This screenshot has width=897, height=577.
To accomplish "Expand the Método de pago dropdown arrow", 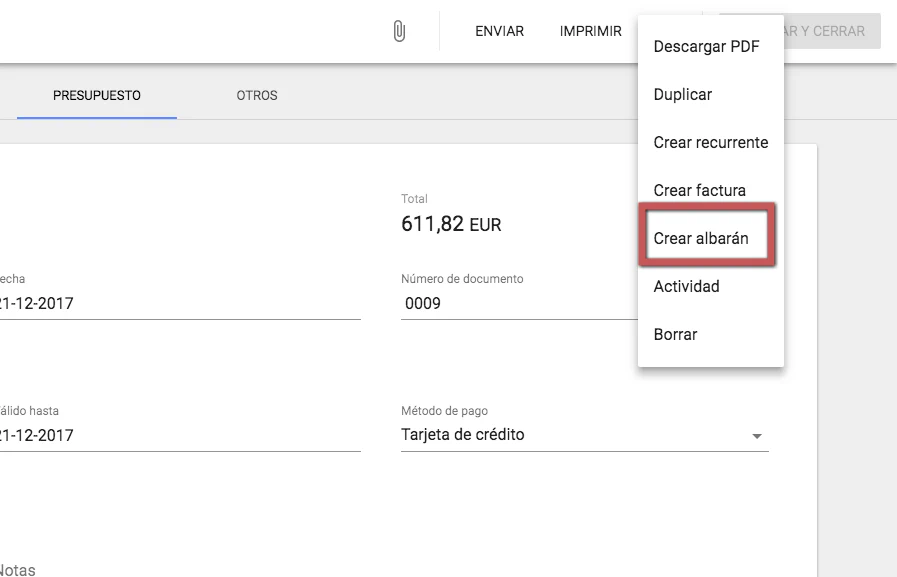I will [757, 436].
